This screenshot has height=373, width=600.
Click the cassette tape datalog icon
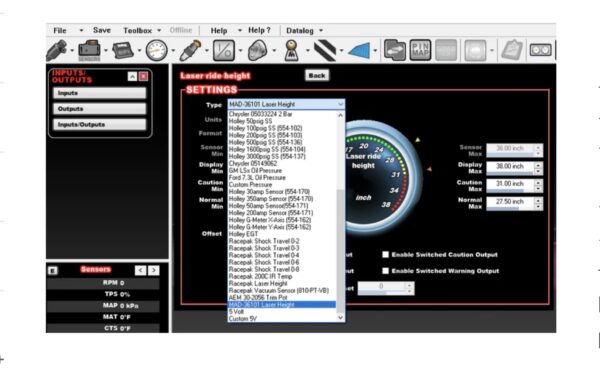point(540,50)
